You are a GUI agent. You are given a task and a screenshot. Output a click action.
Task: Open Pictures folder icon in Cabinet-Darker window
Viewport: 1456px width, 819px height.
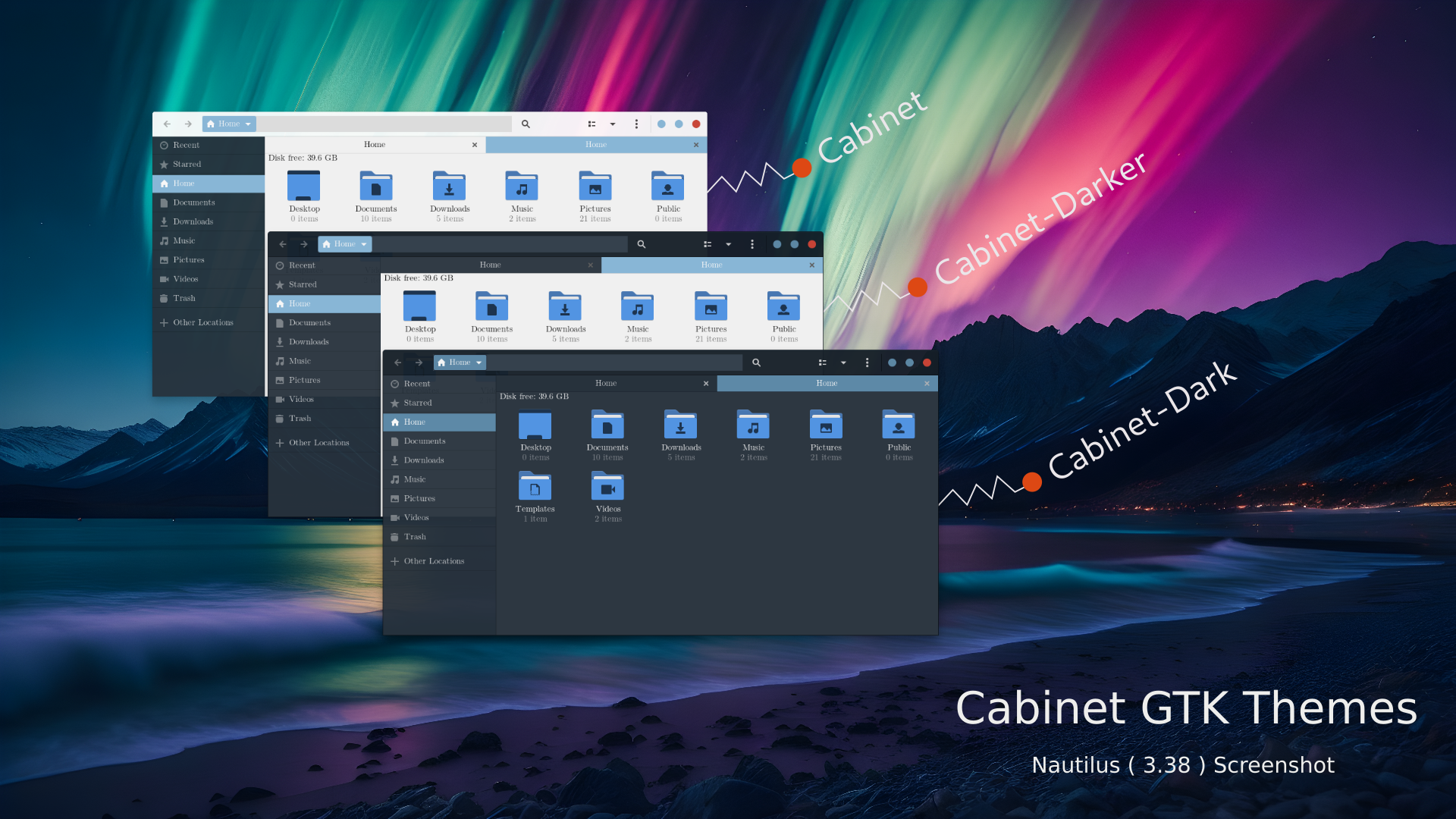click(711, 306)
